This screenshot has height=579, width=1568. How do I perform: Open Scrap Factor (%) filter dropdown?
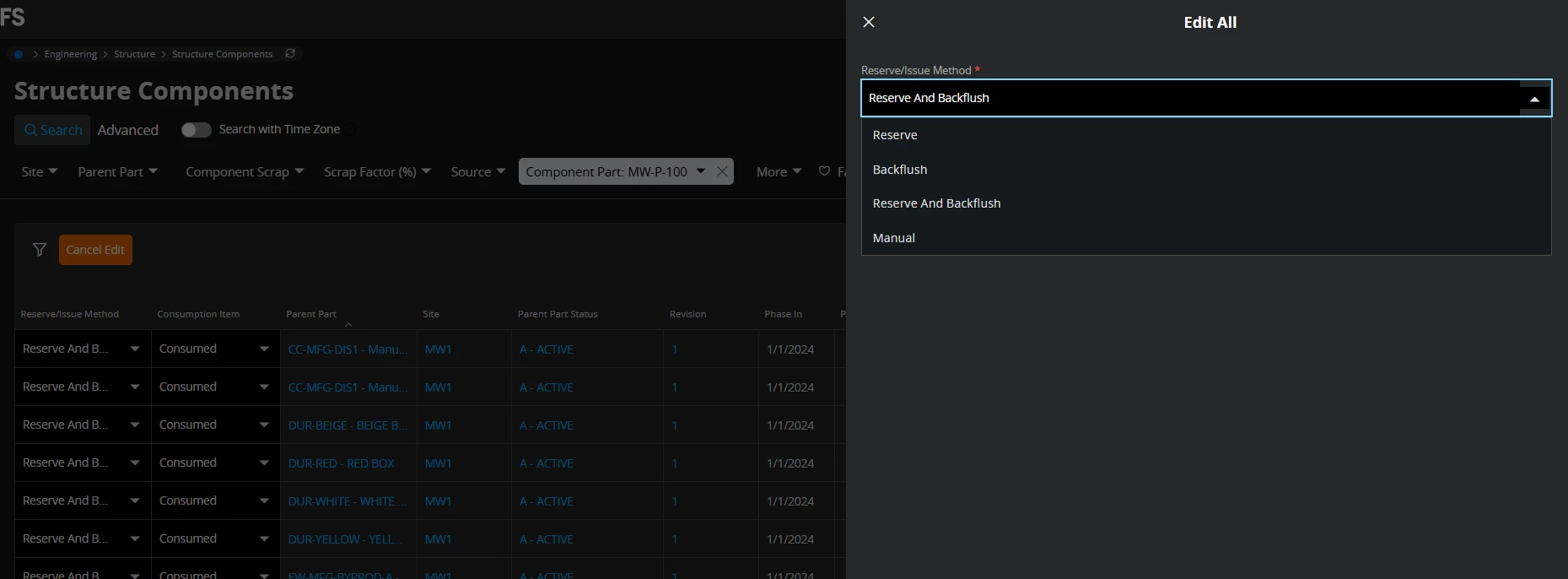(x=377, y=171)
